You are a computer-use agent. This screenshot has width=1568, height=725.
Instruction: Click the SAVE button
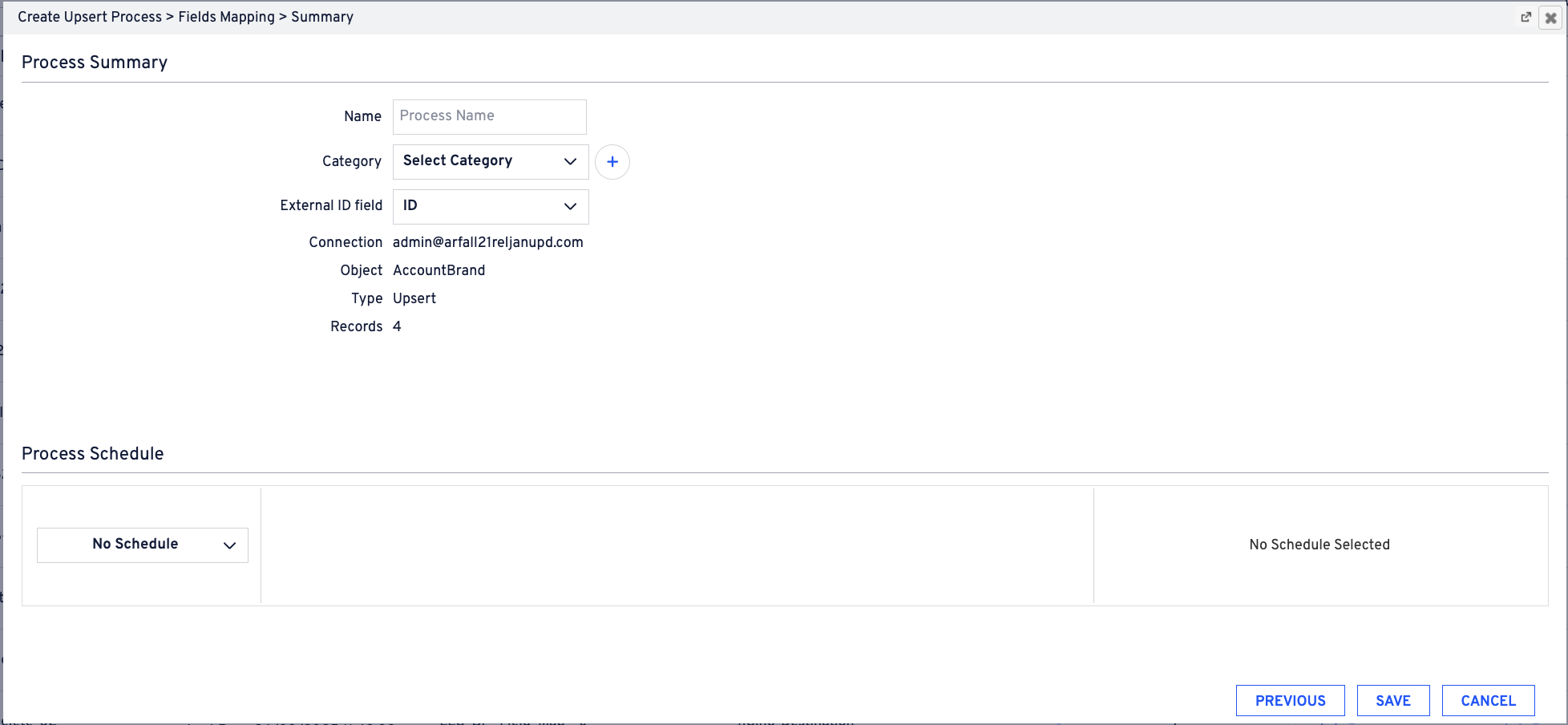(x=1392, y=700)
